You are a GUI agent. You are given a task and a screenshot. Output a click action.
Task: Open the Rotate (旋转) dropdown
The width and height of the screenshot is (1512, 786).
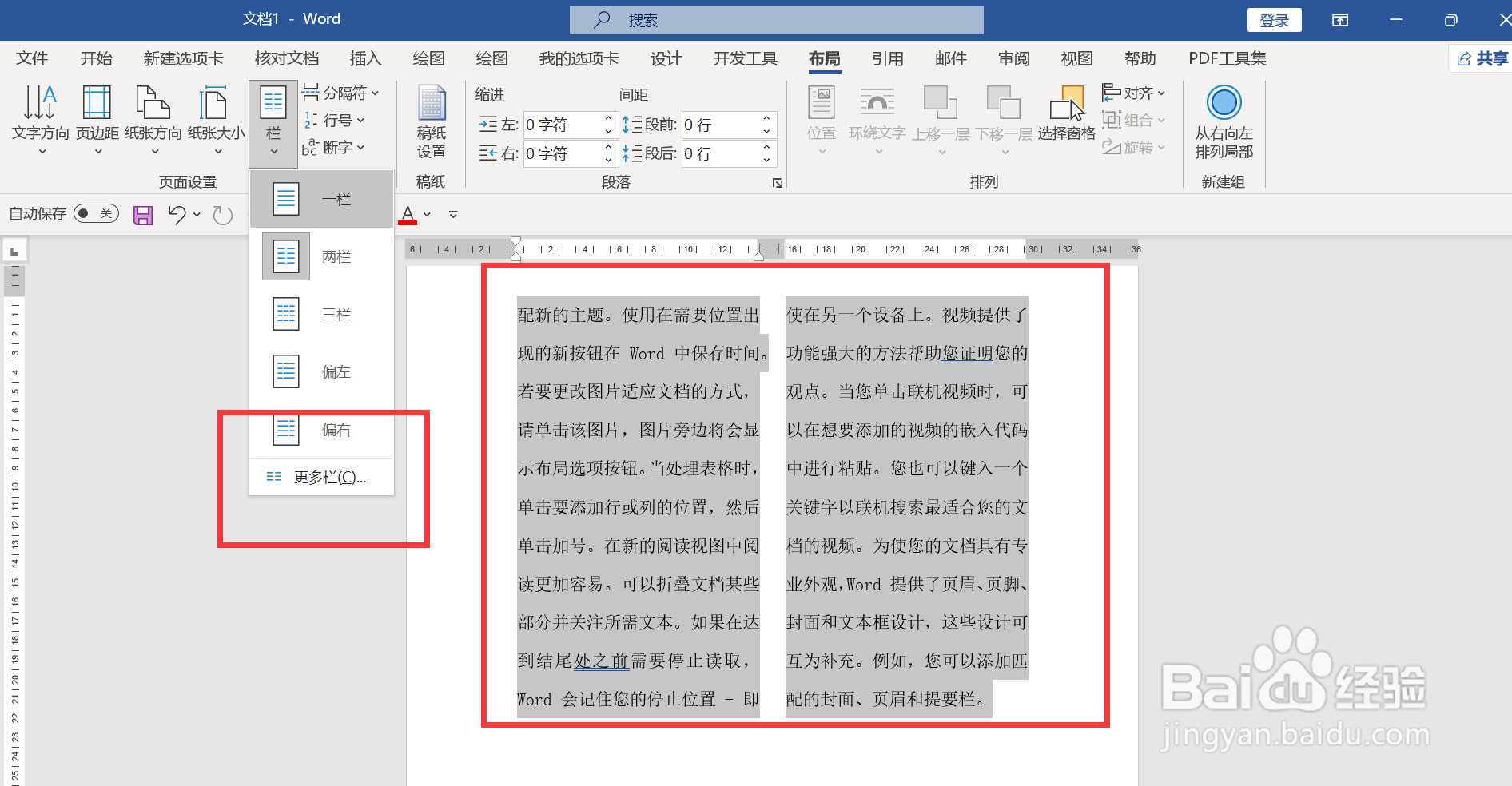[1134, 147]
